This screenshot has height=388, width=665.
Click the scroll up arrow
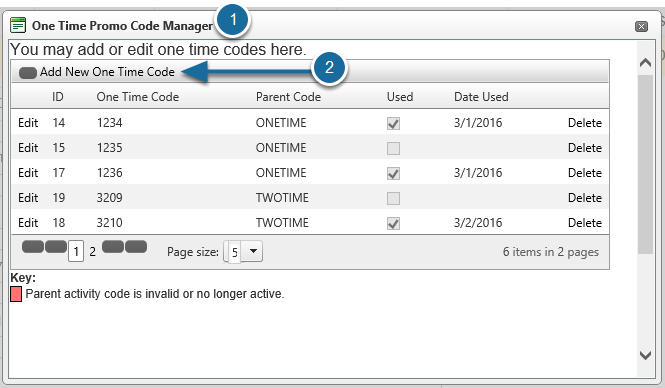click(x=645, y=63)
